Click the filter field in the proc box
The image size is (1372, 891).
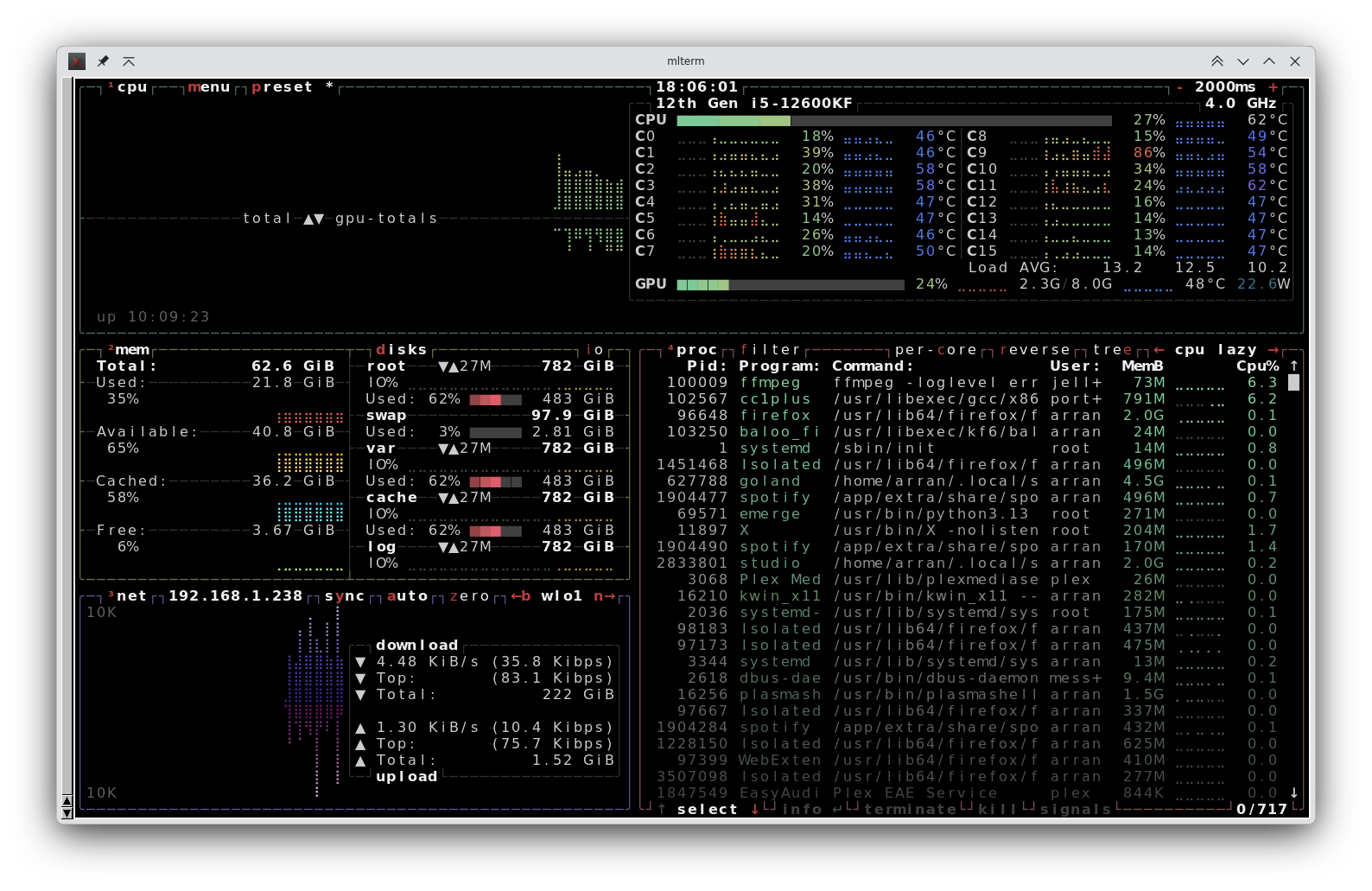point(770,350)
